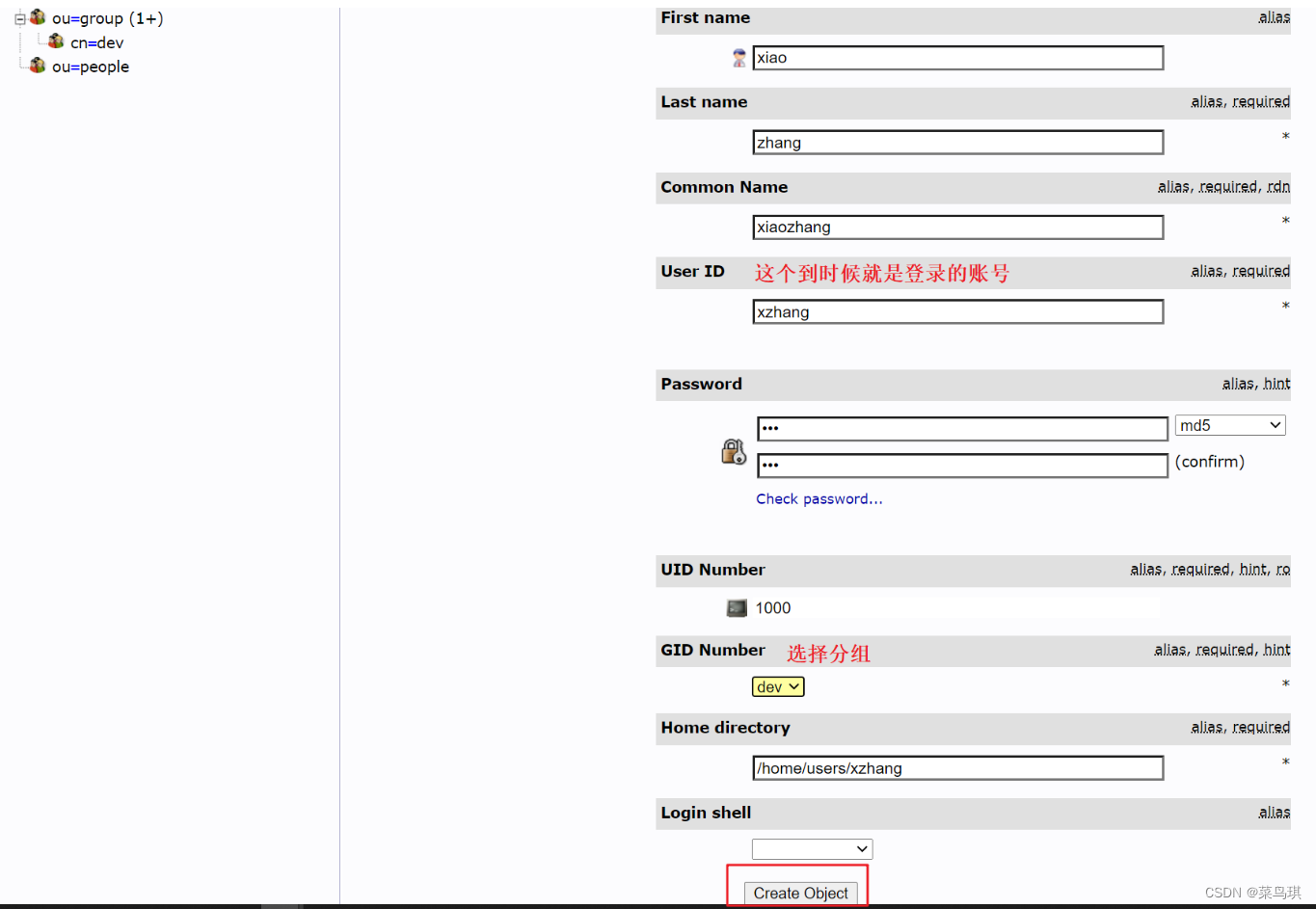1316x909 pixels.
Task: Click the User ID field containing xzhang
Action: pyautogui.click(x=957, y=311)
